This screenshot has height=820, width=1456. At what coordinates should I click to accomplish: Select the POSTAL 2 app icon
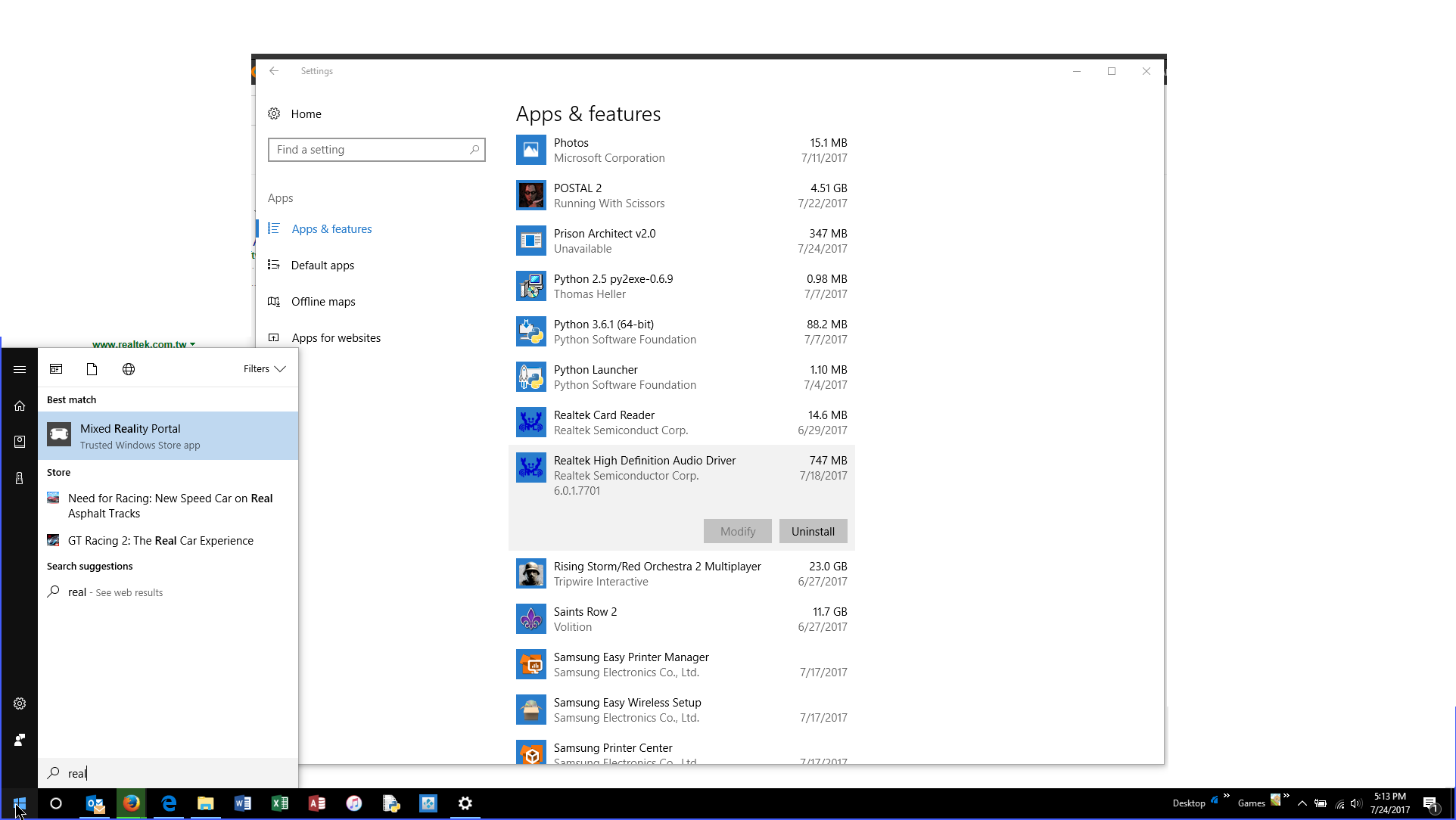coord(530,195)
